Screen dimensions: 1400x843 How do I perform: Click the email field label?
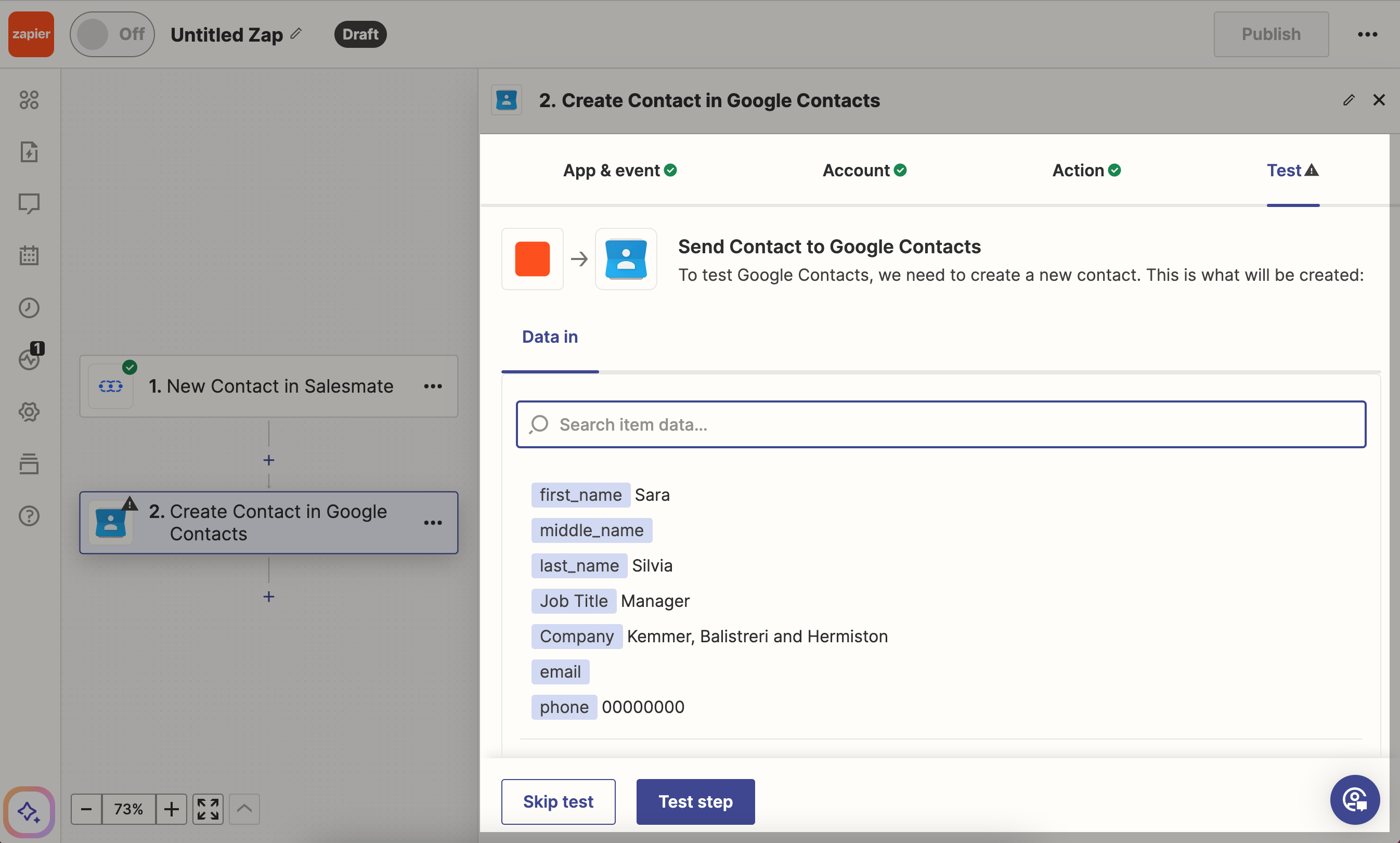pyautogui.click(x=561, y=671)
